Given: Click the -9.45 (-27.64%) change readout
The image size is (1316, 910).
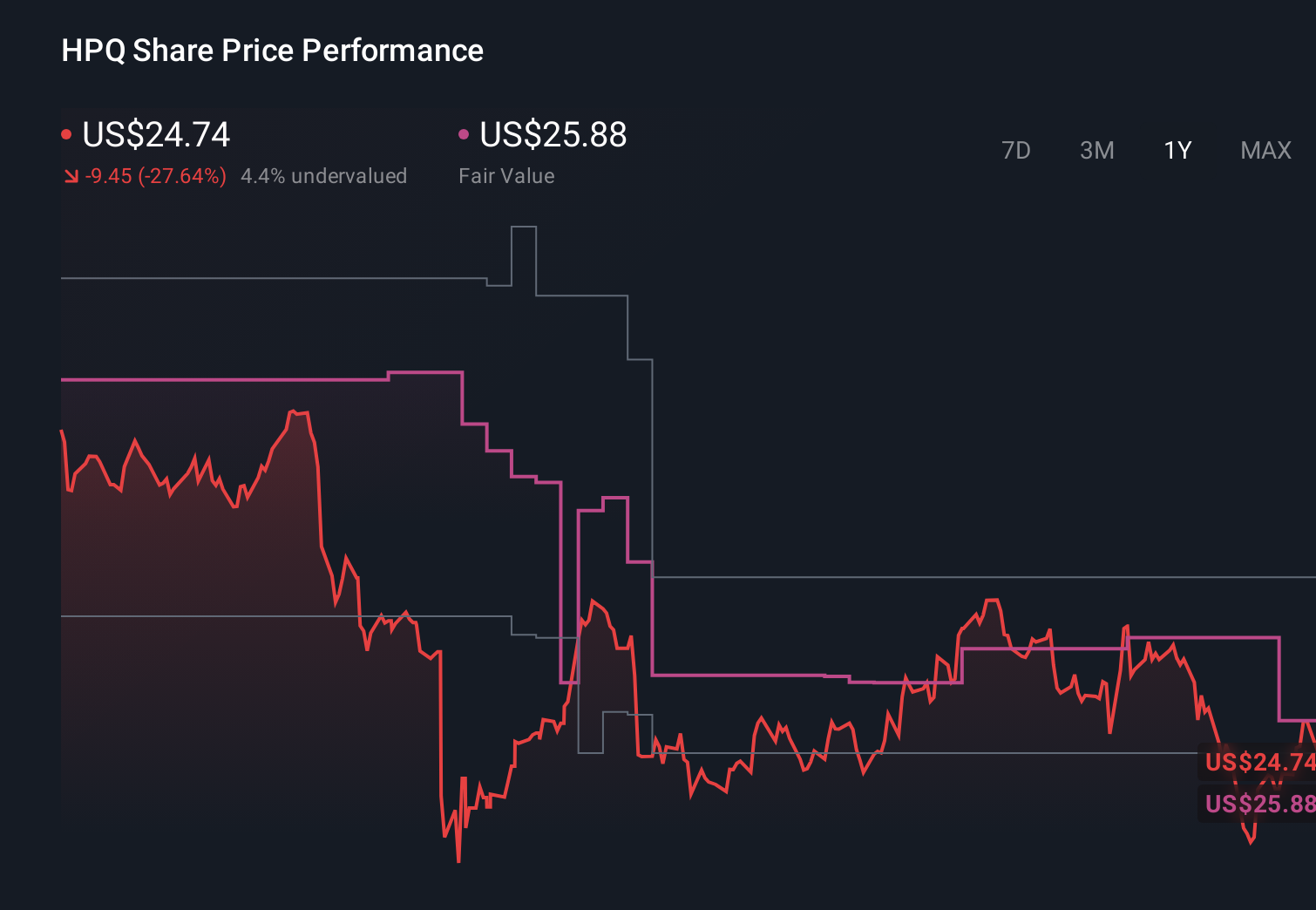Looking at the screenshot, I should pos(155,175).
